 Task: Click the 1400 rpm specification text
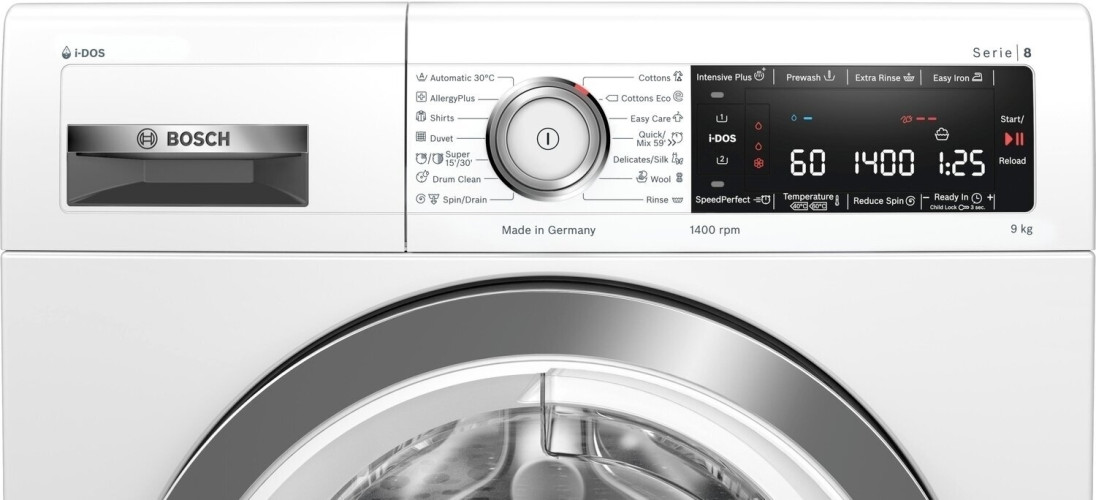(714, 230)
